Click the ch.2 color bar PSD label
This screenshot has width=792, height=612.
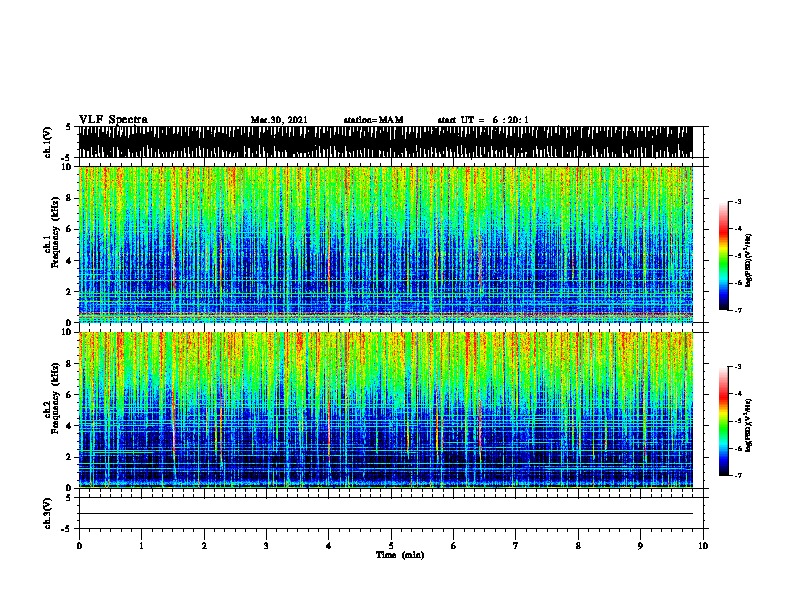pyautogui.click(x=748, y=425)
